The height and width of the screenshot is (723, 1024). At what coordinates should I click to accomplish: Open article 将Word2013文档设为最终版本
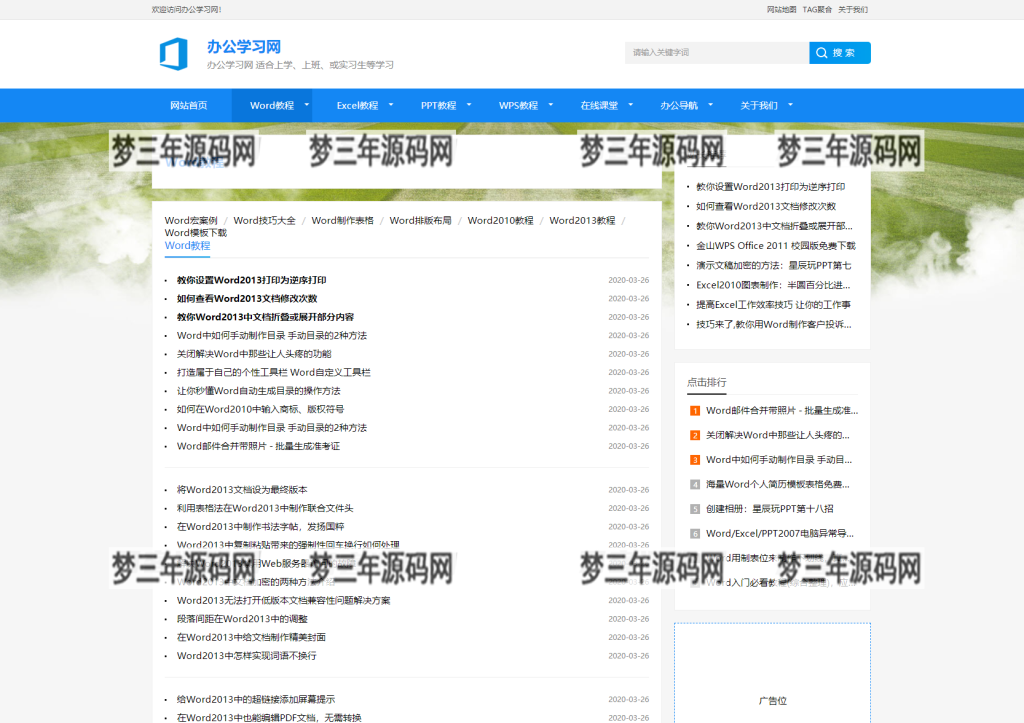(242, 490)
